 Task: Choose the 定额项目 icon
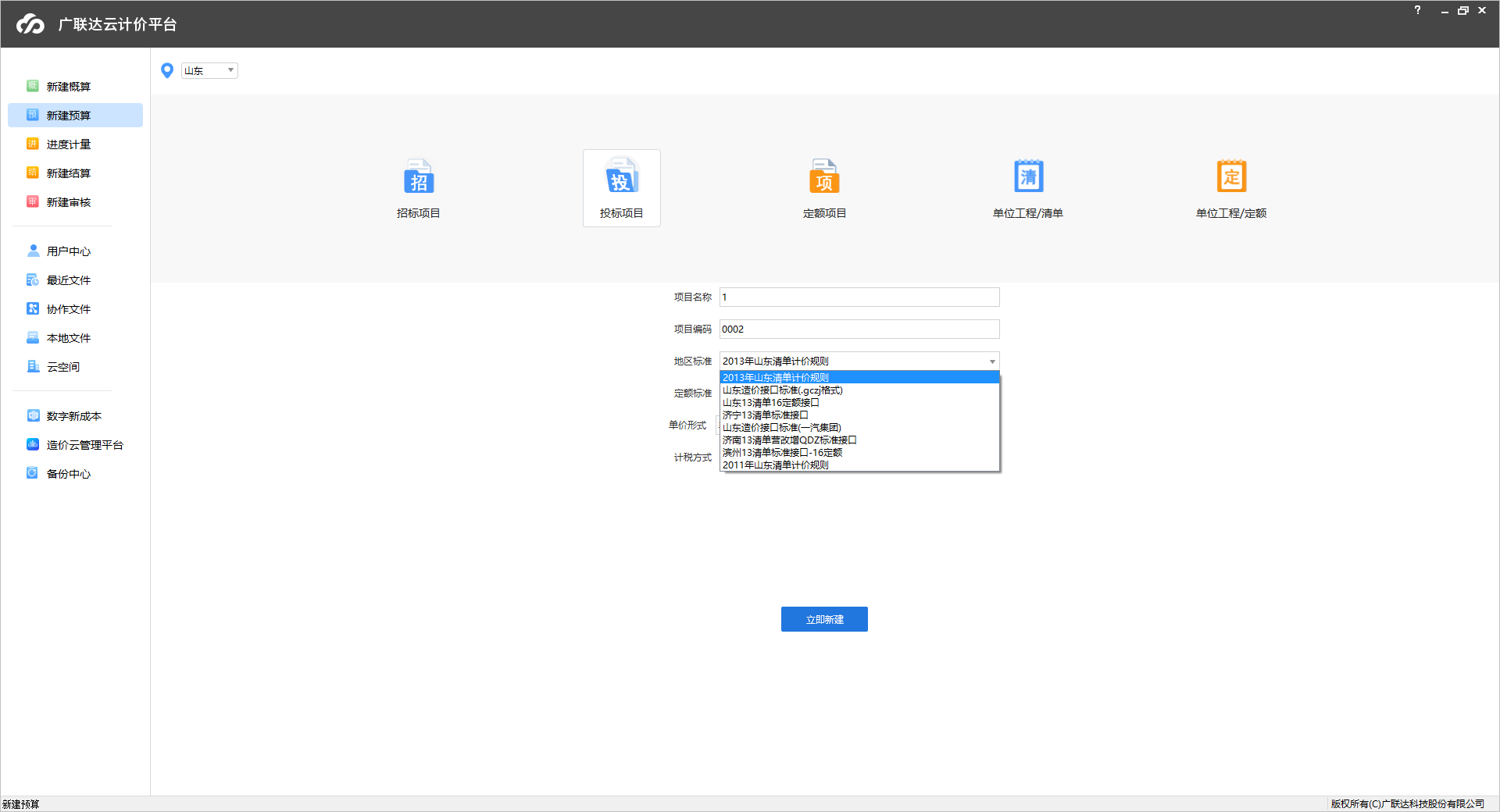824,177
